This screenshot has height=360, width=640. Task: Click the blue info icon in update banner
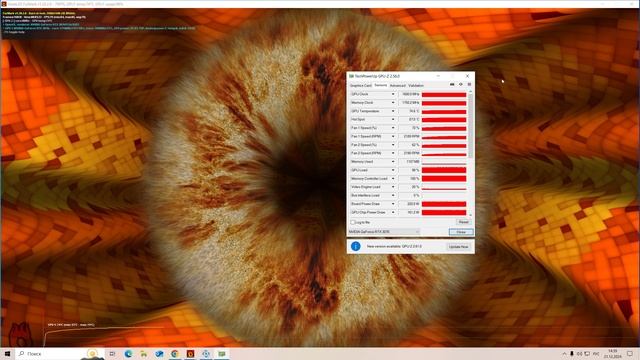(x=356, y=246)
